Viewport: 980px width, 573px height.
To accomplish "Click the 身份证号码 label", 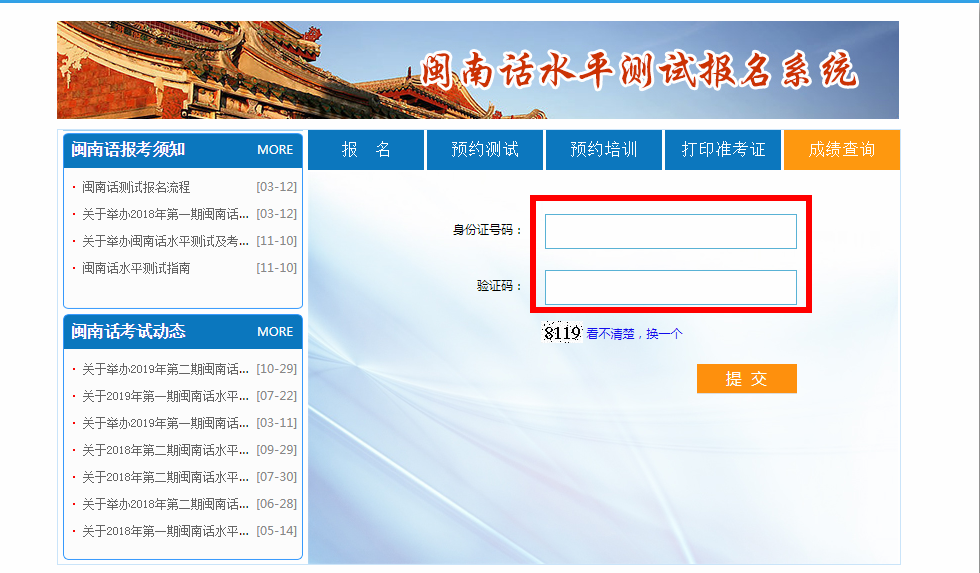I will point(487,230).
